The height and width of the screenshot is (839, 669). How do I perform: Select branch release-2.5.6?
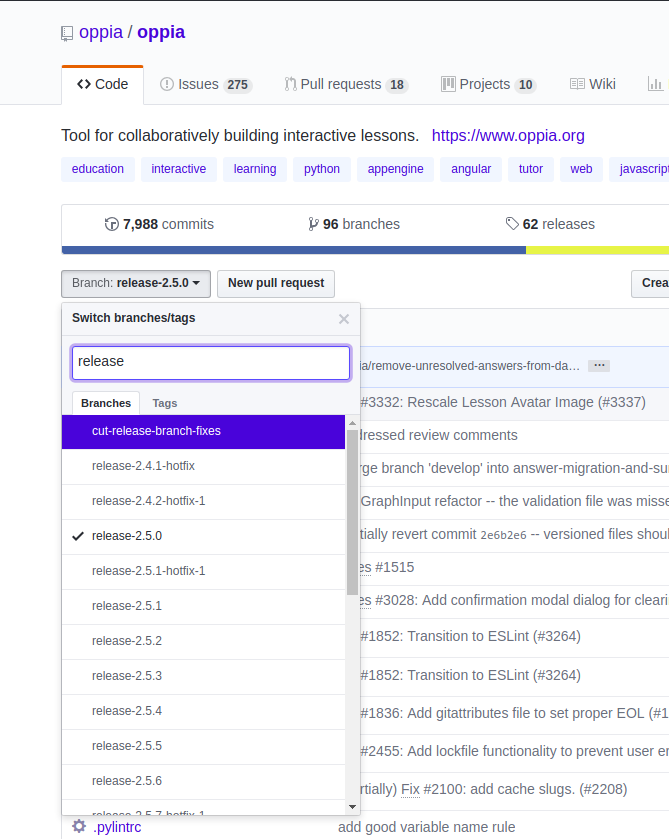pyautogui.click(x=203, y=781)
